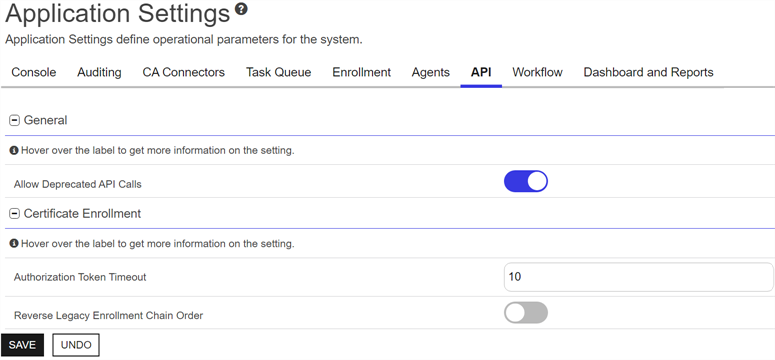The image size is (775, 360).
Task: Click the help question mark icon beside the title
Action: 241,9
